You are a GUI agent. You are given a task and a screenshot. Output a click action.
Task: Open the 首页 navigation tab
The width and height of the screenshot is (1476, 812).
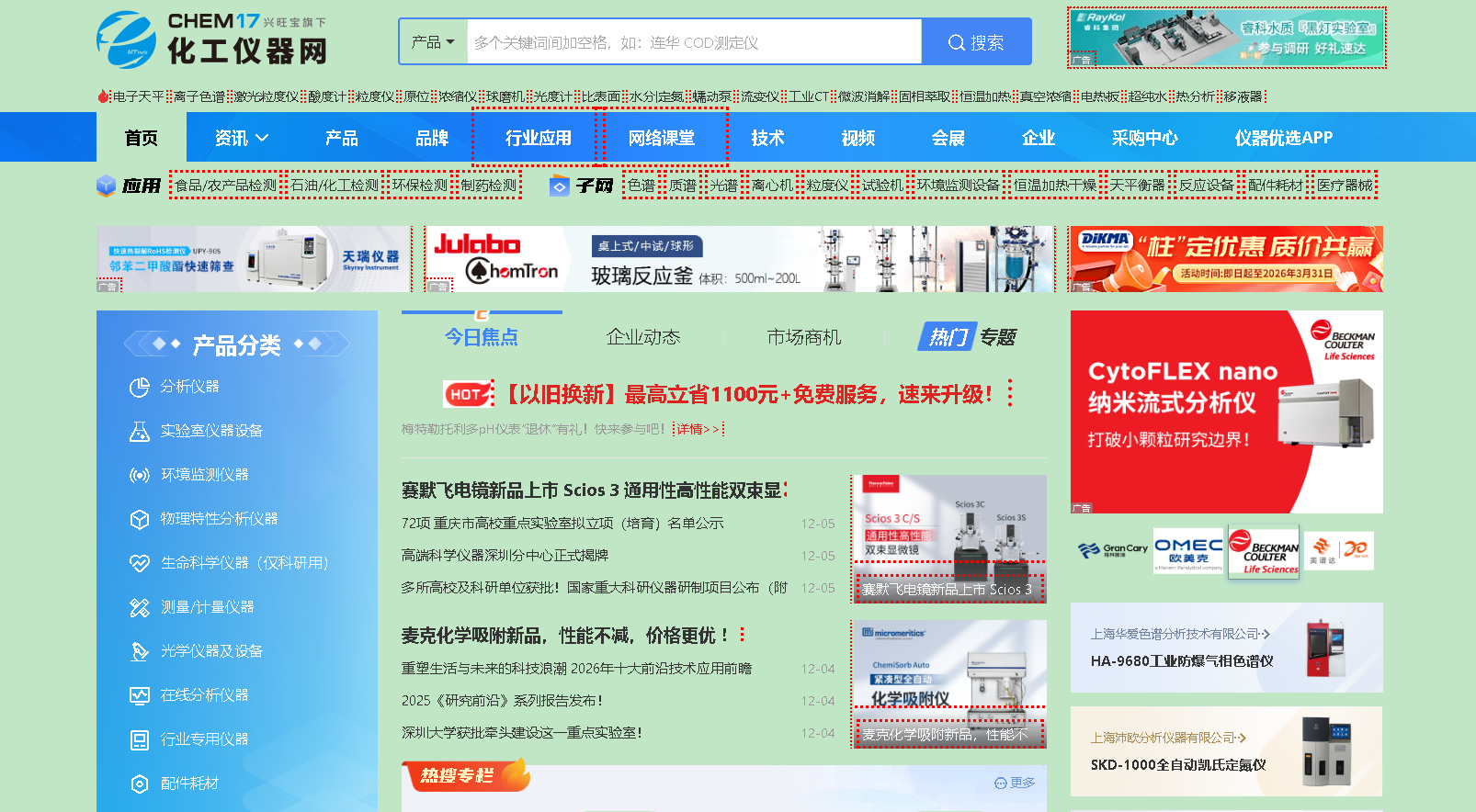pyautogui.click(x=142, y=138)
